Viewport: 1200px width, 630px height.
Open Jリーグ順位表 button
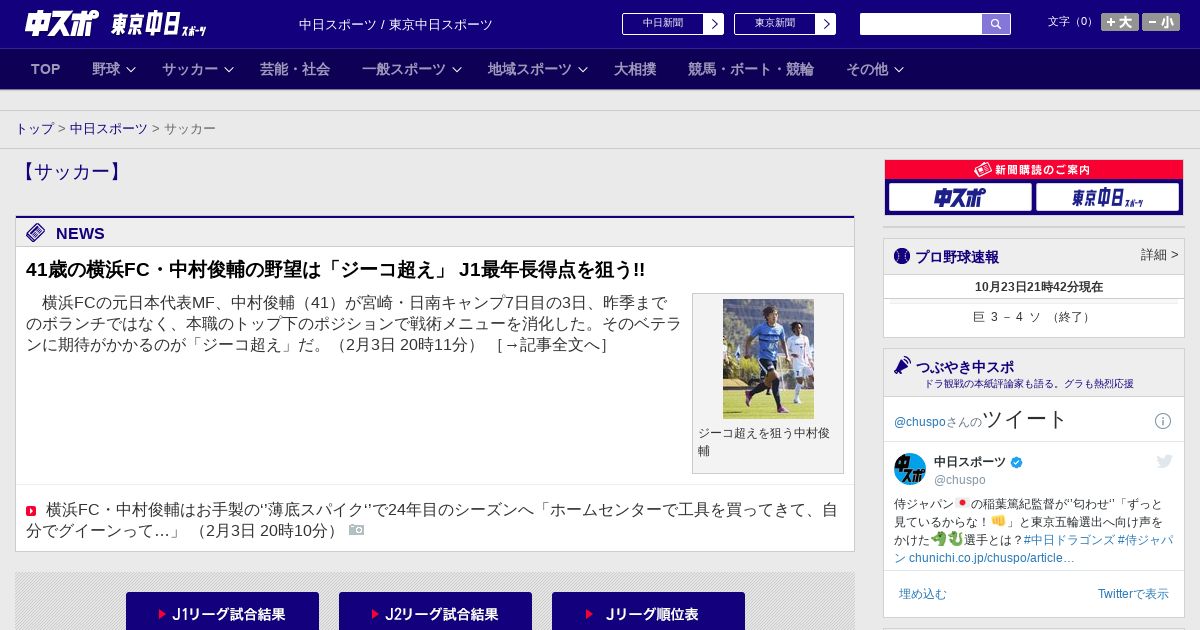[648, 611]
